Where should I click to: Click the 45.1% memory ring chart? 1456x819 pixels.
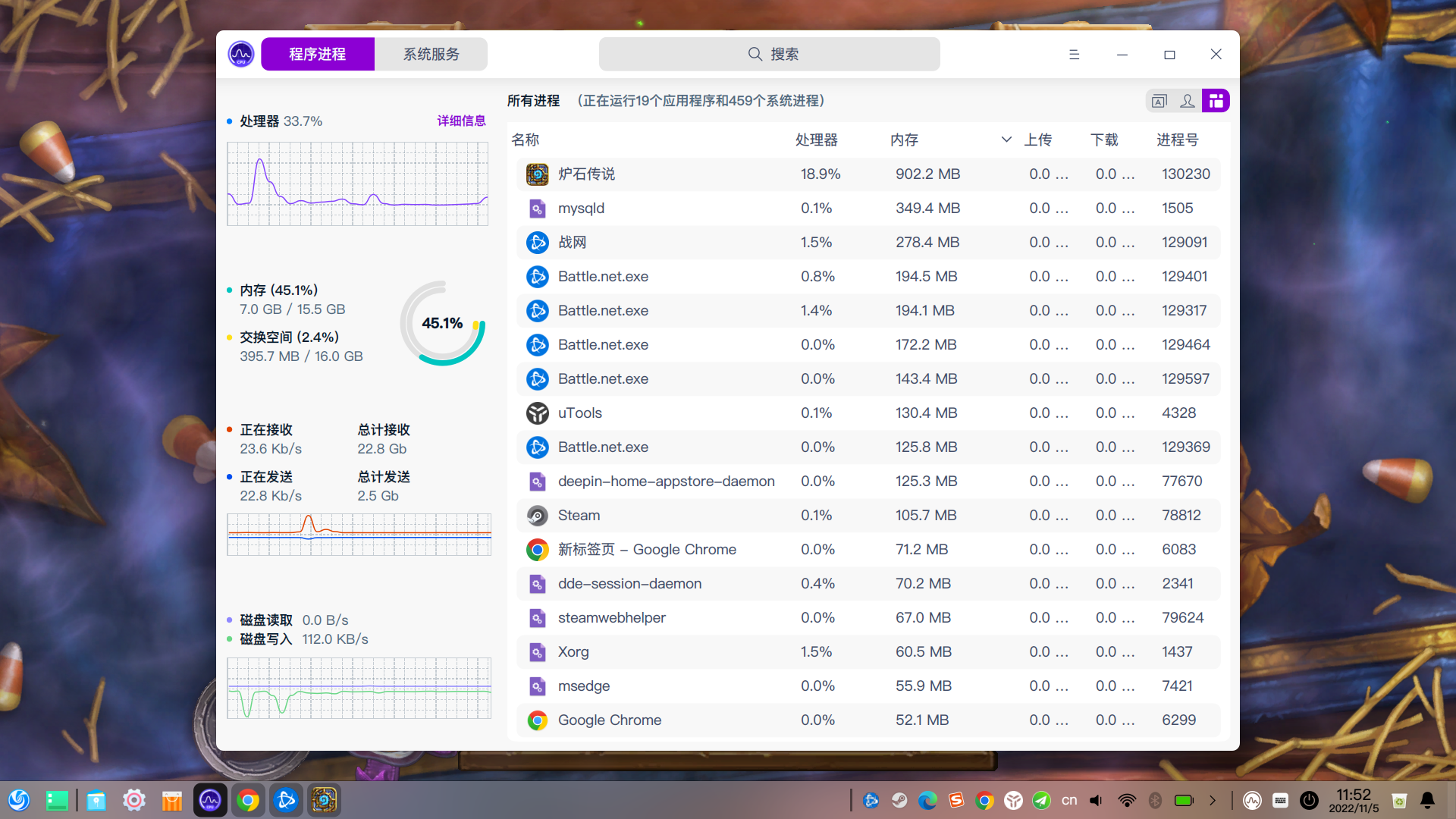443,323
